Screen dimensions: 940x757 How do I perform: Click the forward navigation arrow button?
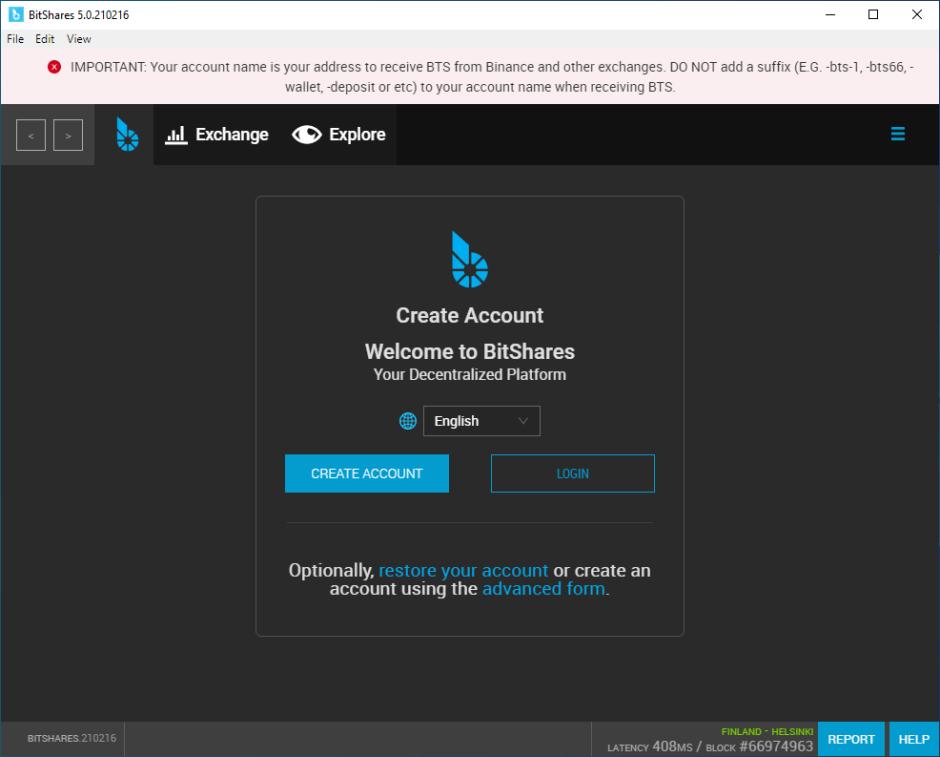(68, 135)
